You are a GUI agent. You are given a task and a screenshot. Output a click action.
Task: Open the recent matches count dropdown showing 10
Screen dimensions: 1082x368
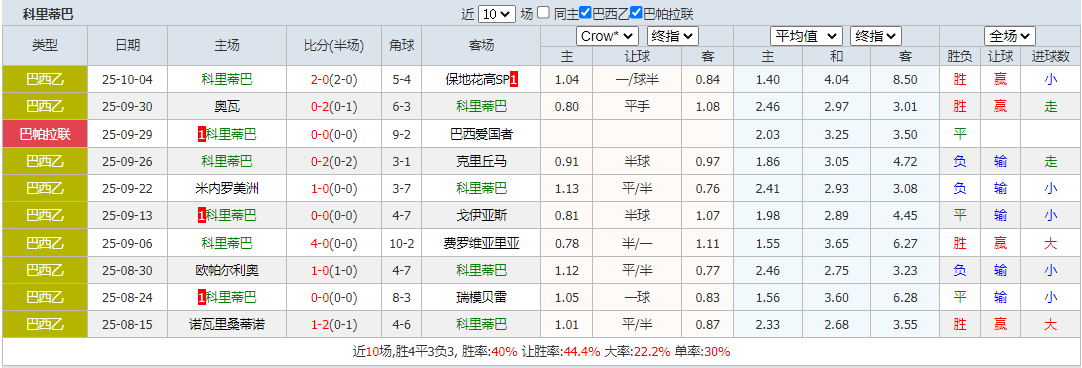(x=496, y=13)
